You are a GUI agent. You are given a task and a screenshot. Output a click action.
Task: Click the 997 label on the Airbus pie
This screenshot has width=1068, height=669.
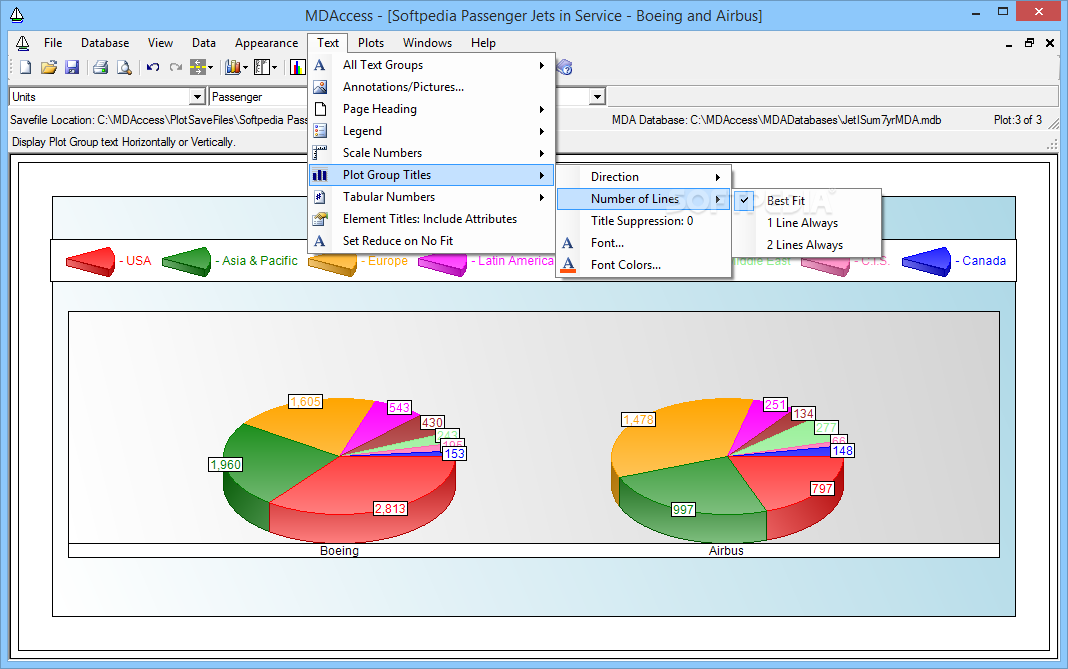(683, 510)
